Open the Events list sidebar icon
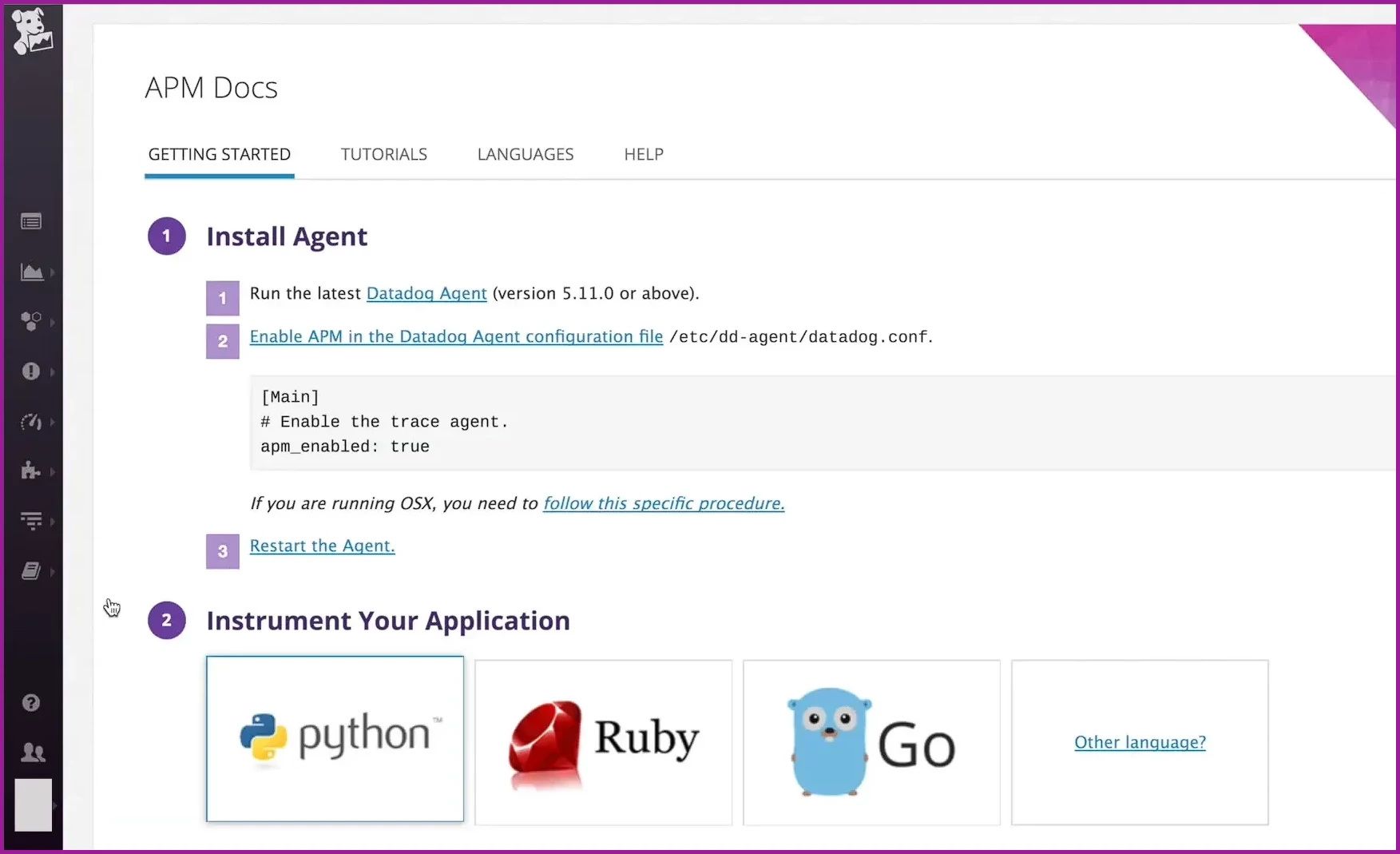1400x854 pixels. (31, 221)
